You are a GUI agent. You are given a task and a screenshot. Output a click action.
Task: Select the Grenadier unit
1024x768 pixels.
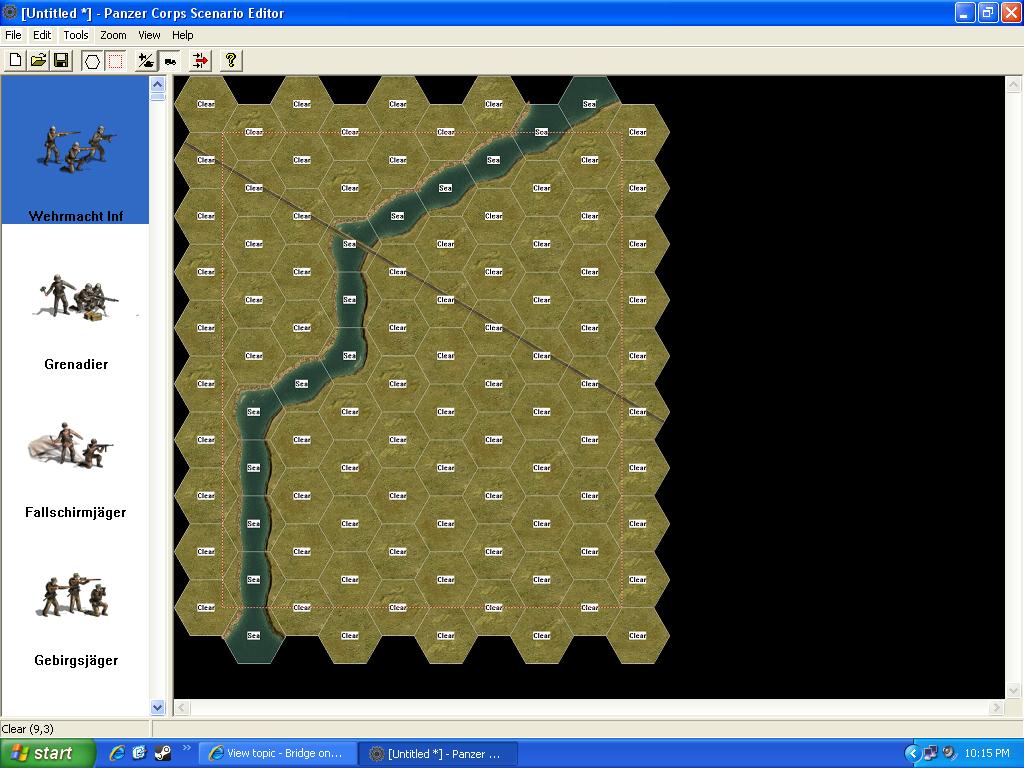[75, 298]
